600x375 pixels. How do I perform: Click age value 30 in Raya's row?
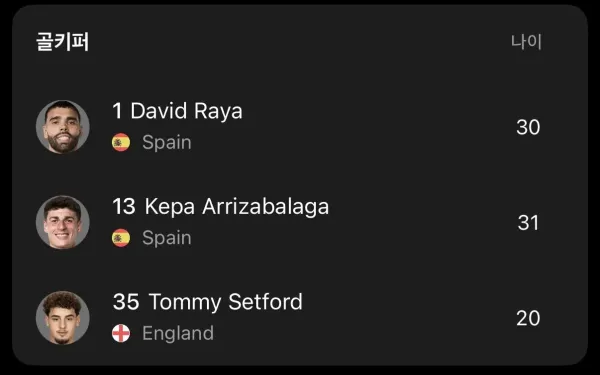coord(528,127)
